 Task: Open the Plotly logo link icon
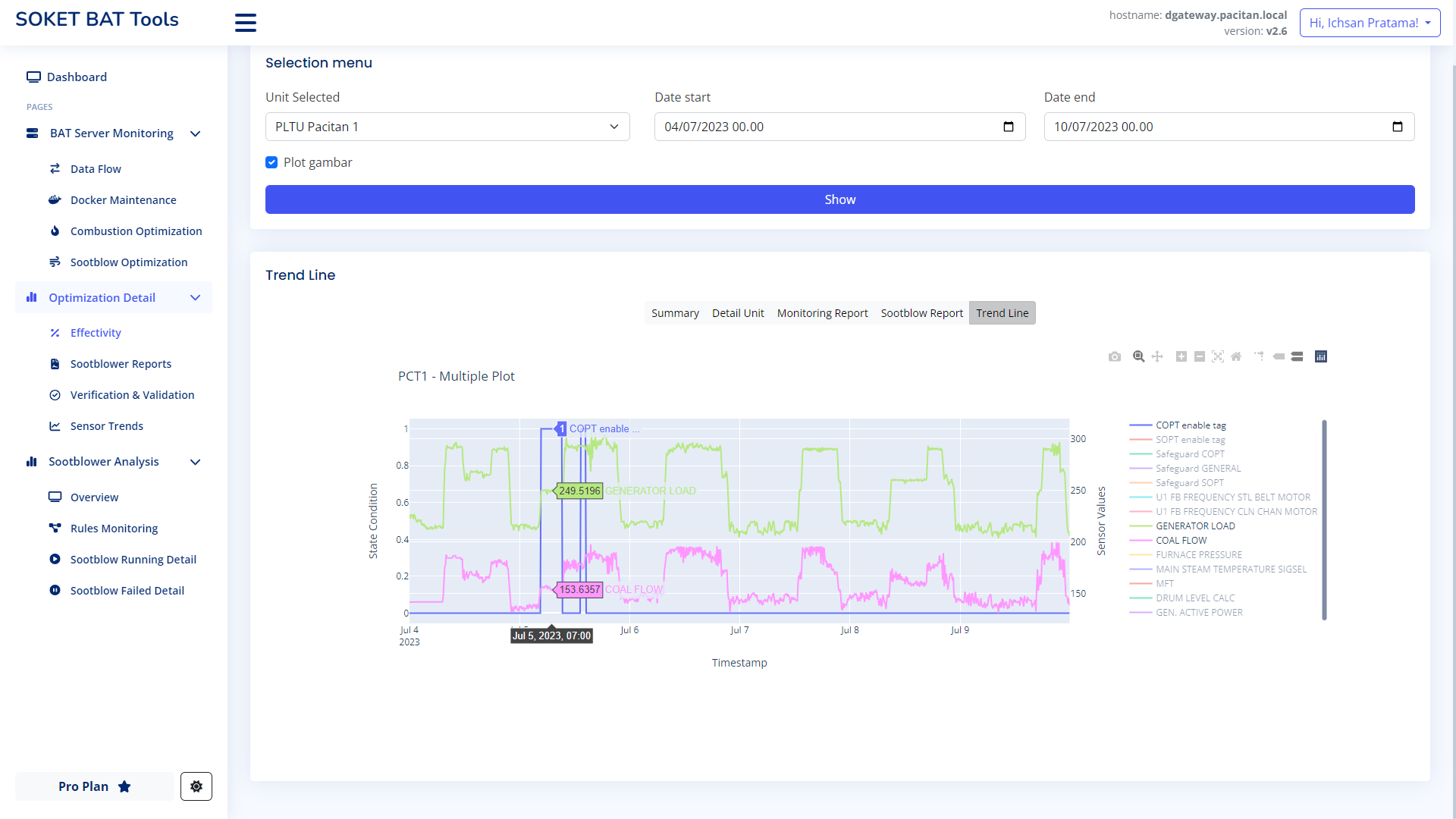click(x=1321, y=356)
